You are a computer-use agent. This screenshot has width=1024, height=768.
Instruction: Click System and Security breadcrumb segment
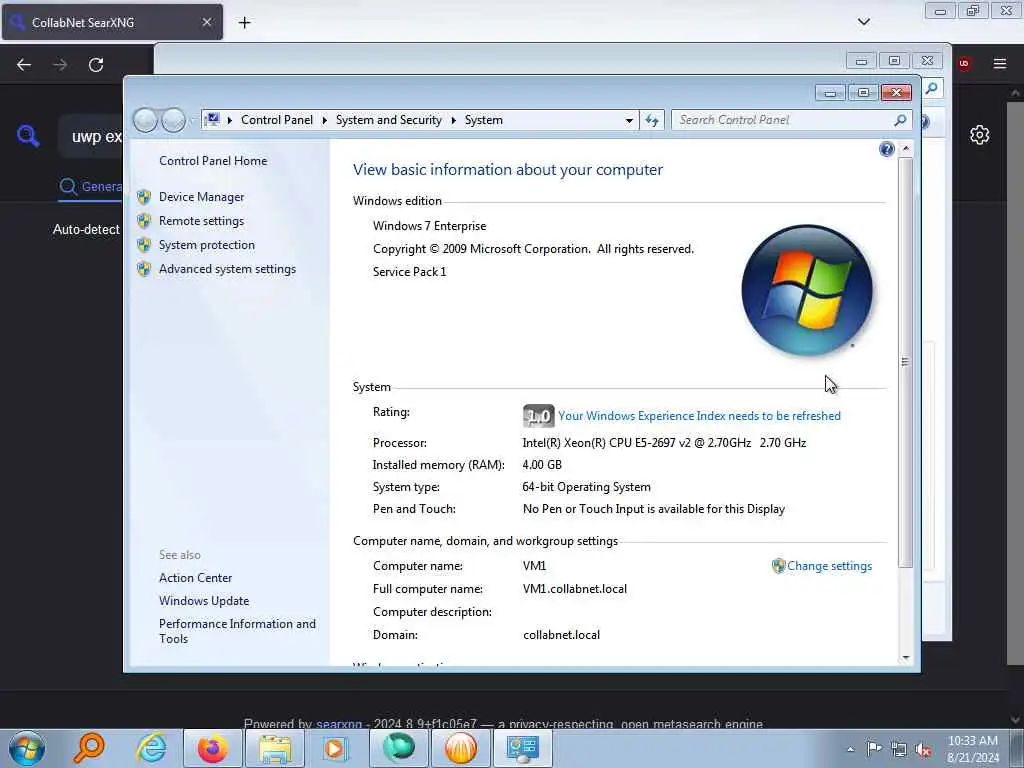point(389,120)
